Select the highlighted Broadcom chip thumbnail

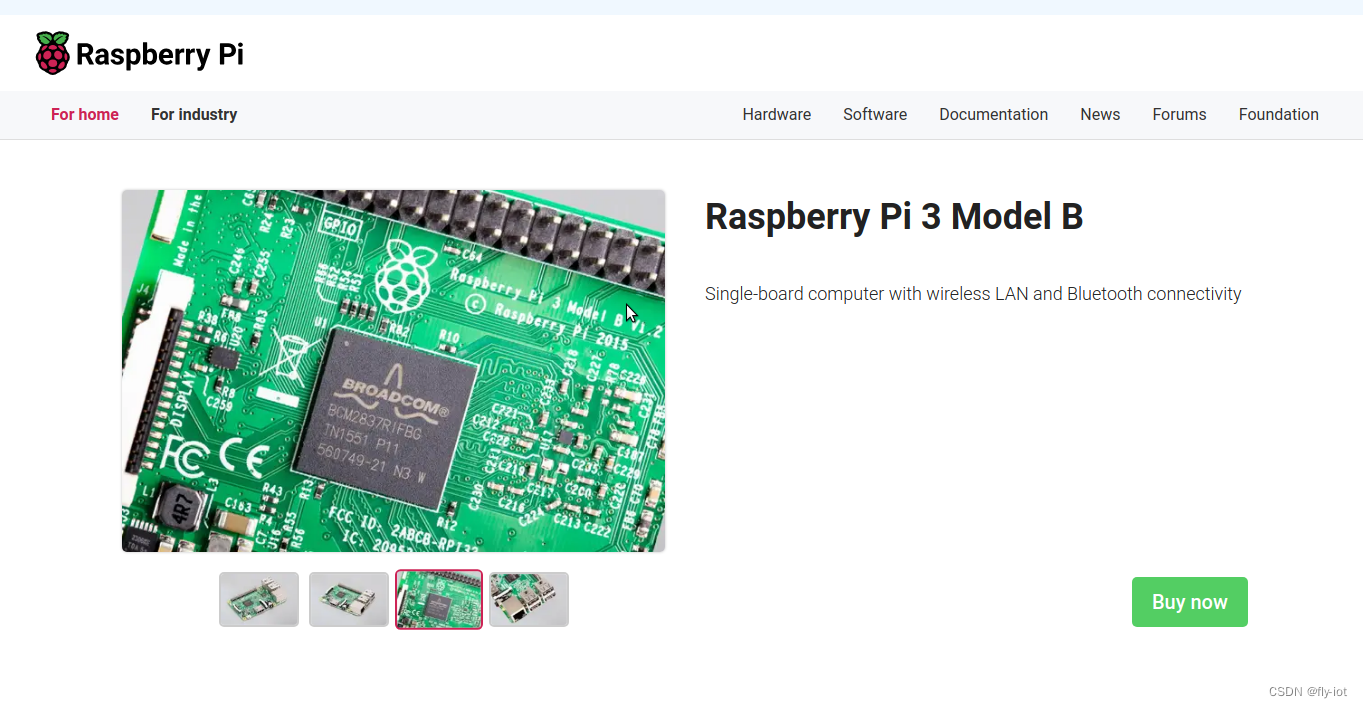(x=439, y=599)
